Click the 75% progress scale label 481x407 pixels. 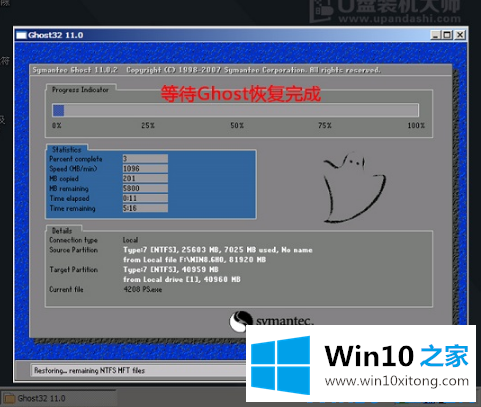(325, 126)
